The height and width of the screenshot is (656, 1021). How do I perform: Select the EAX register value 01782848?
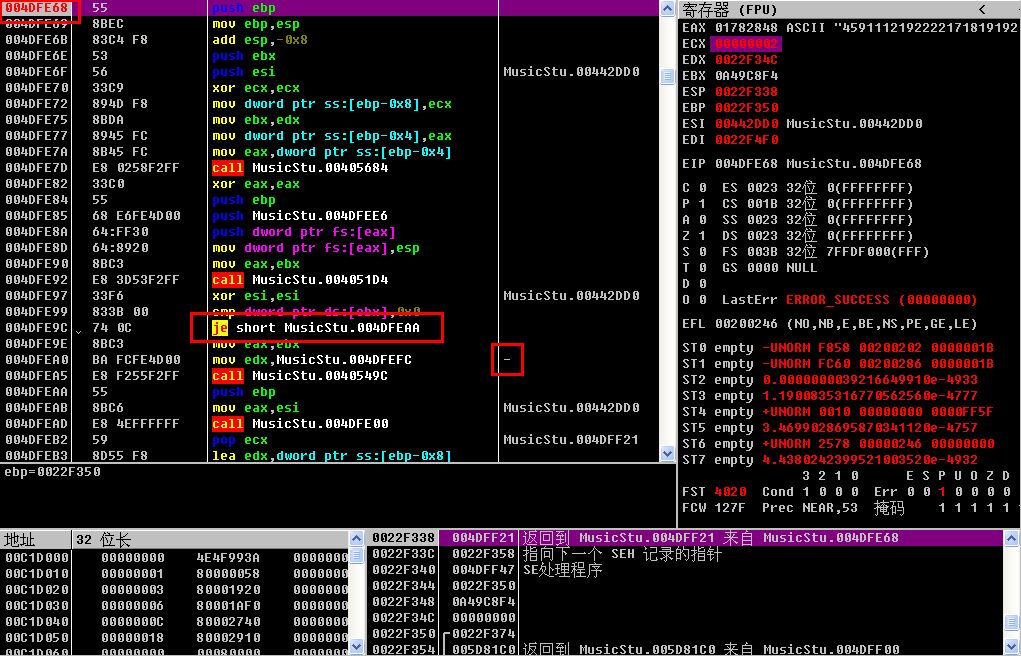pos(746,28)
